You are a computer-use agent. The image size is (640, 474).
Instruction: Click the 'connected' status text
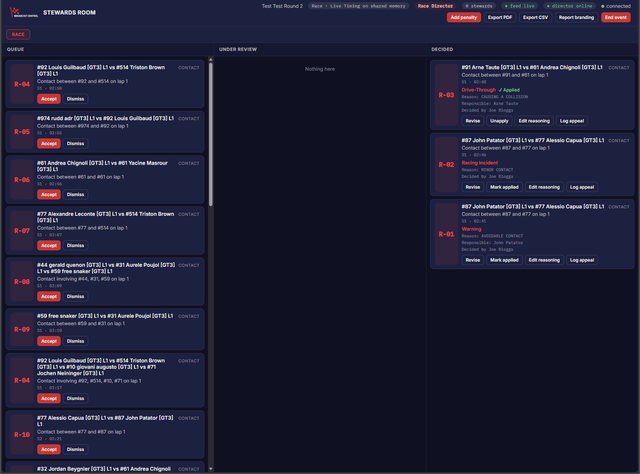(x=616, y=6)
